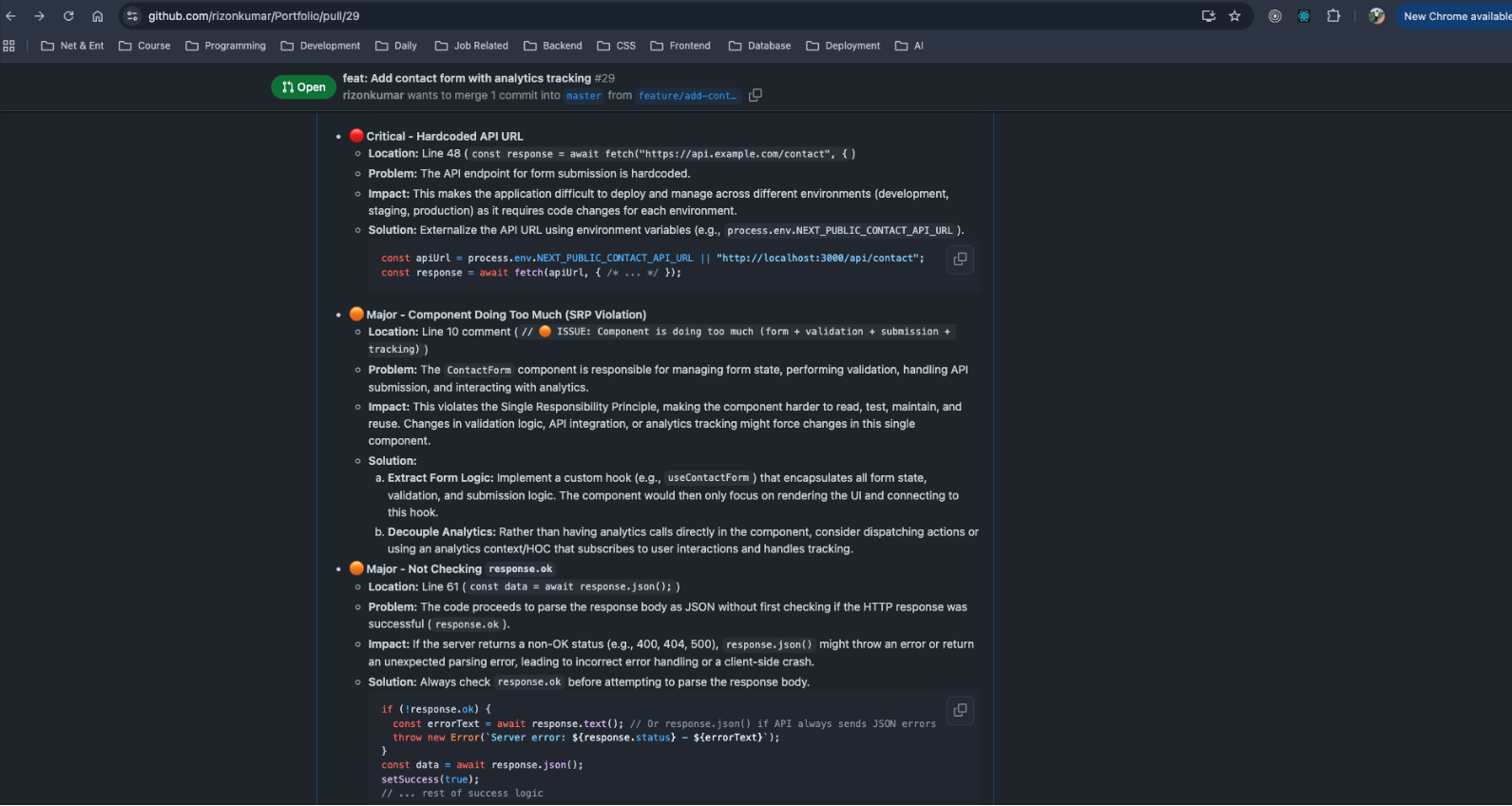
Task: Copy the response.ok check code block
Action: pyautogui.click(x=960, y=710)
